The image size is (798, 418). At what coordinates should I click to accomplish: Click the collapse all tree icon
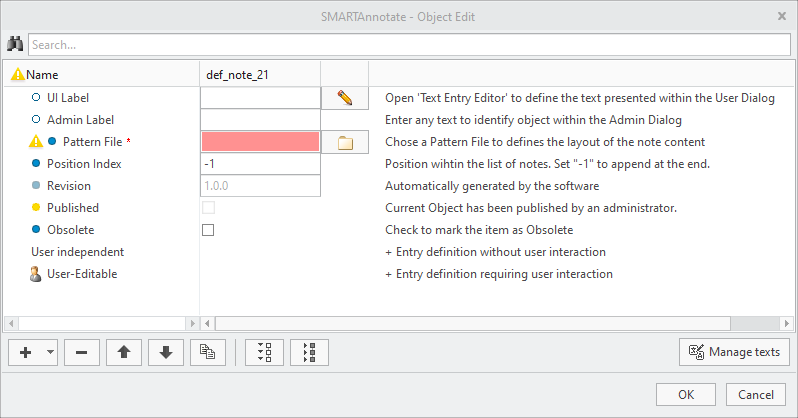(x=309, y=352)
